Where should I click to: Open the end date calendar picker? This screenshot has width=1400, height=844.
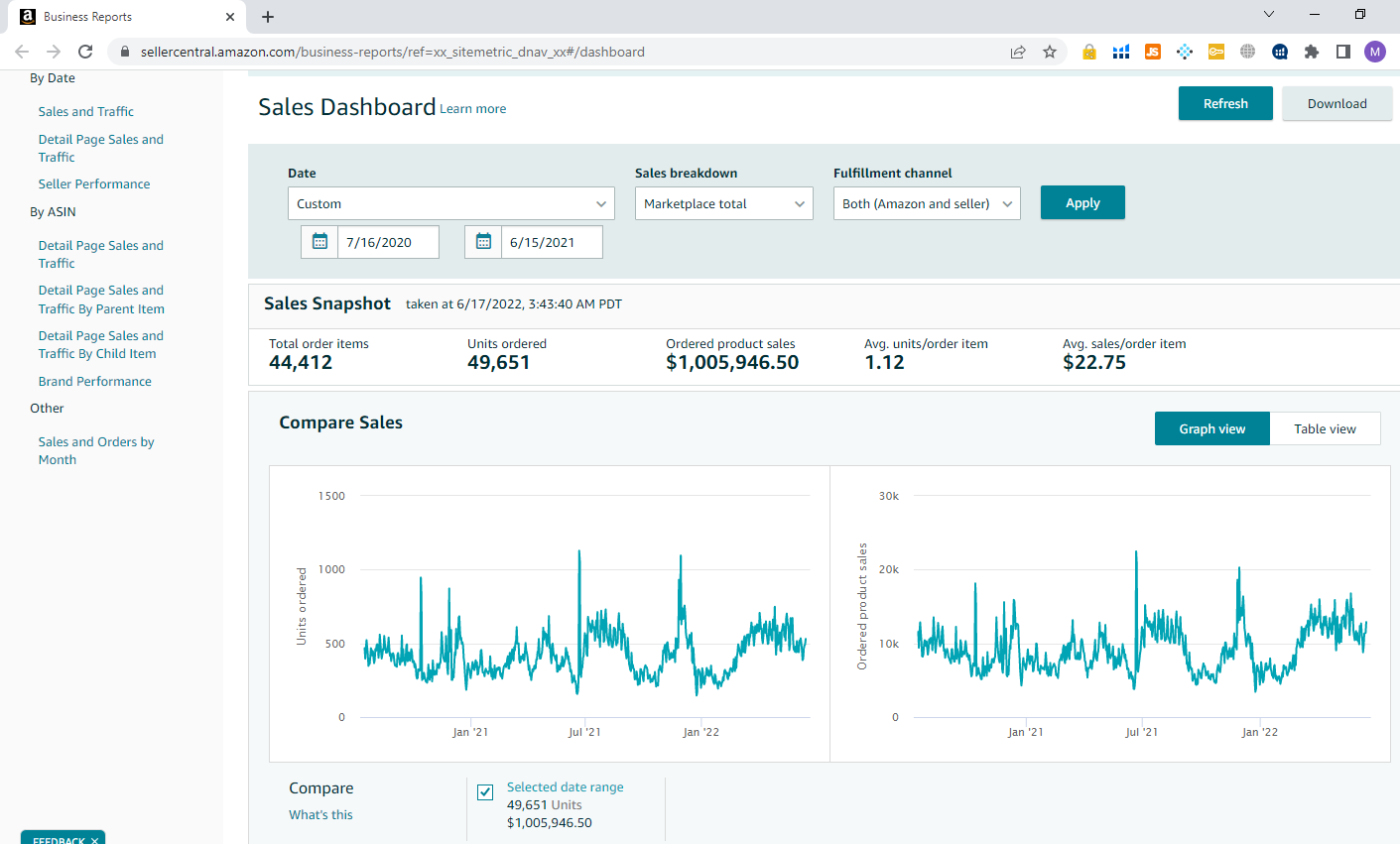pyautogui.click(x=483, y=242)
